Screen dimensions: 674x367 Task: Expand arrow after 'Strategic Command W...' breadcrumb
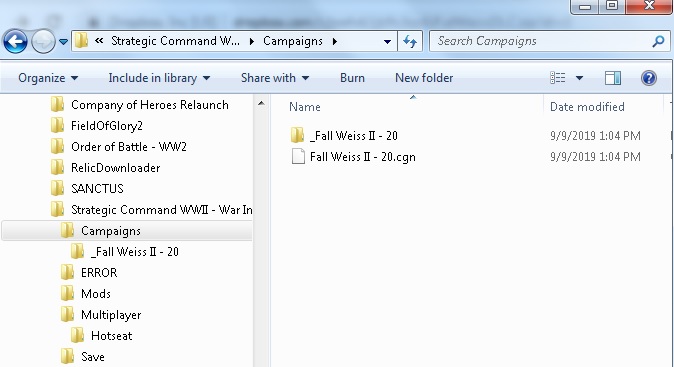252,41
